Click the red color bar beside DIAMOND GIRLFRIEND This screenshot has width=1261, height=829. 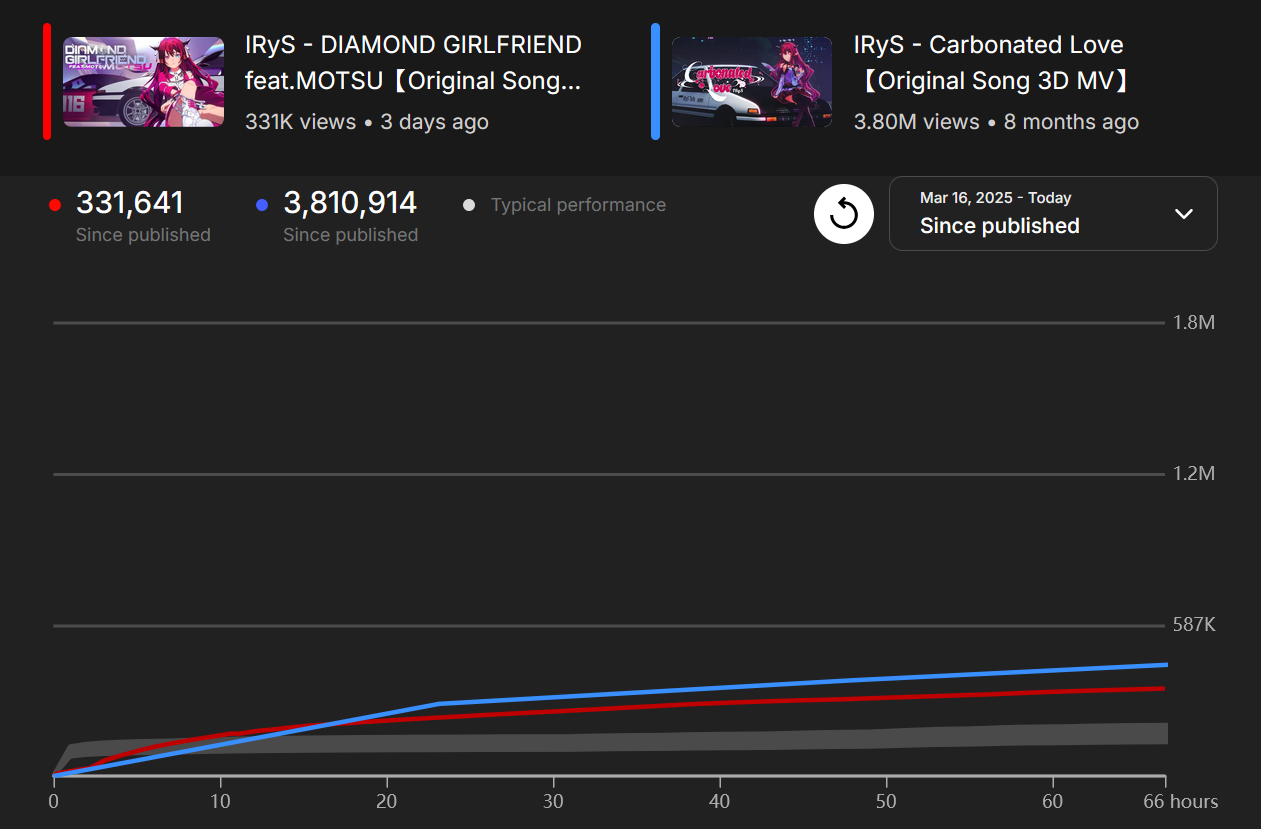coord(47,82)
